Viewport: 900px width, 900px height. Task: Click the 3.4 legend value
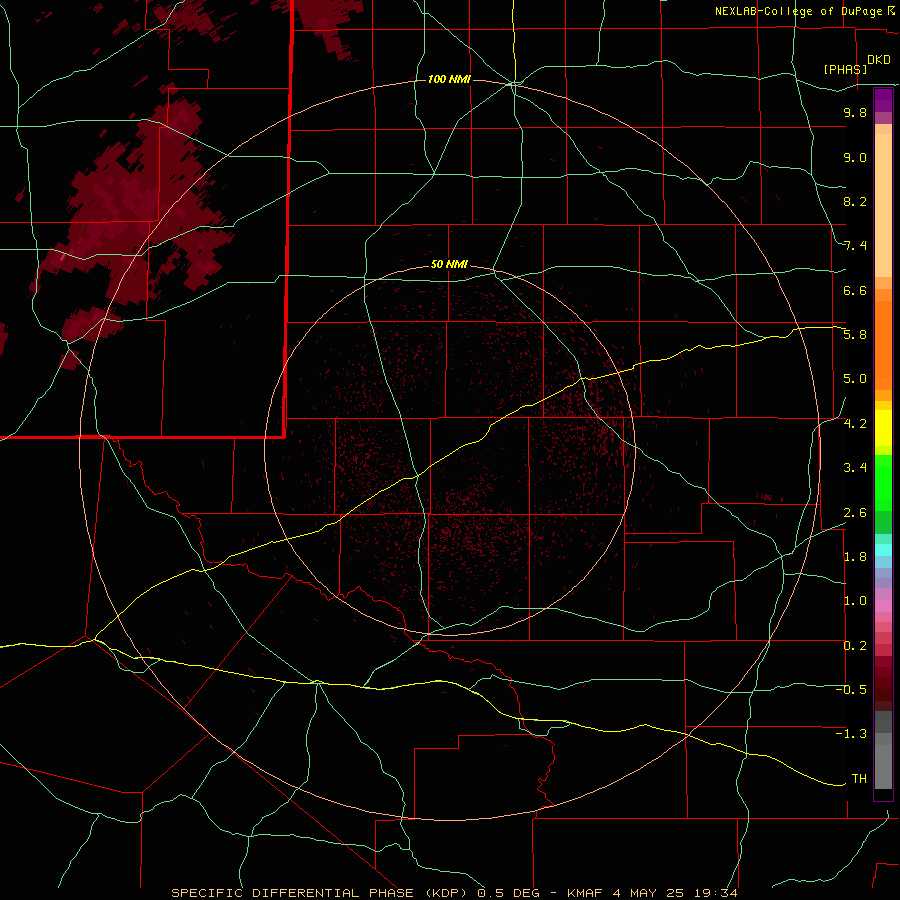855,468
